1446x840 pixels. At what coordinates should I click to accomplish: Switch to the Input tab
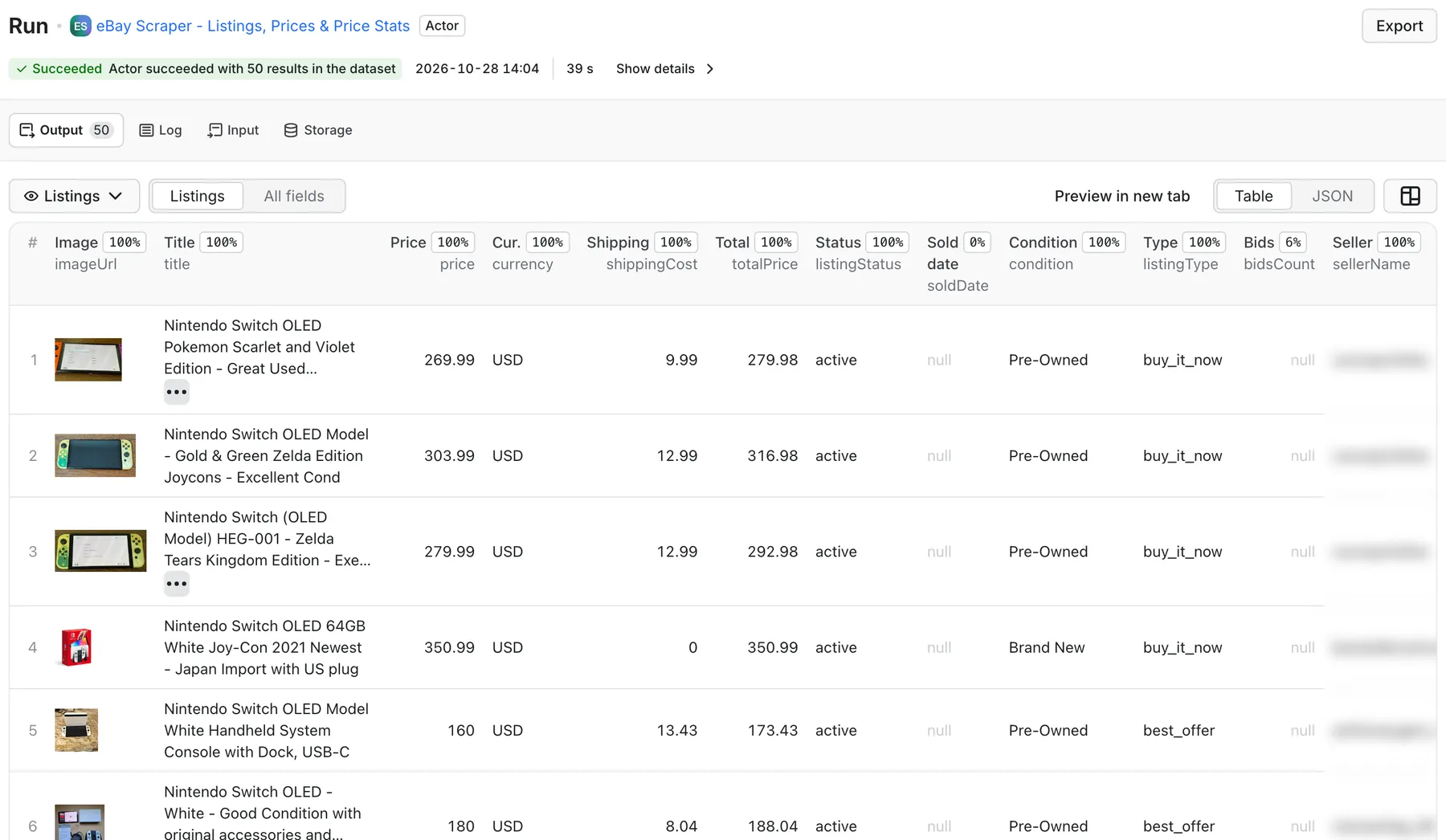tap(233, 130)
